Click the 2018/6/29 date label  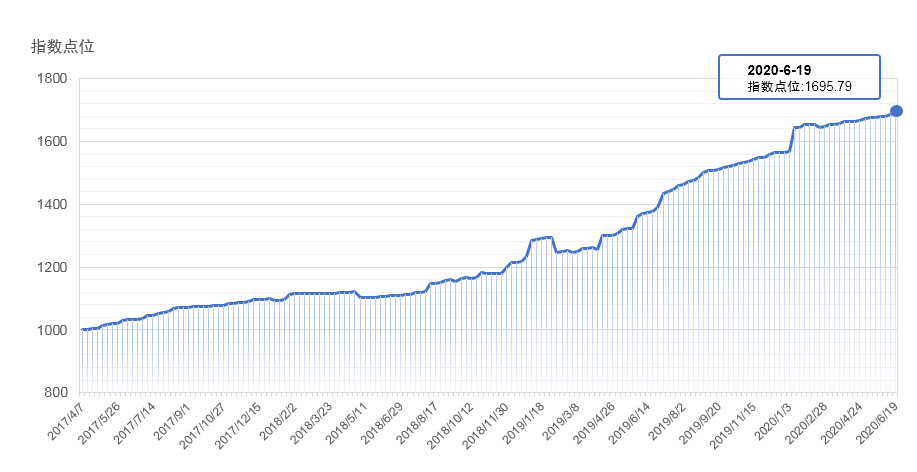click(x=381, y=422)
